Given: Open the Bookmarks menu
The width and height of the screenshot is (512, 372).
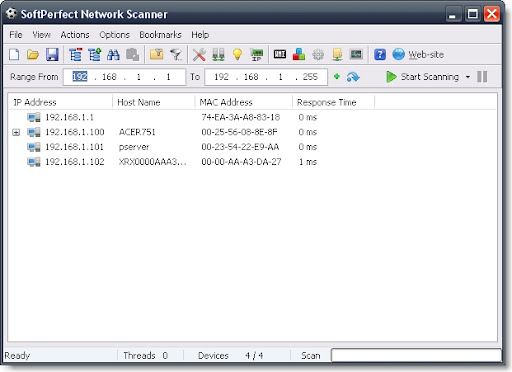Looking at the screenshot, I should coord(160,35).
